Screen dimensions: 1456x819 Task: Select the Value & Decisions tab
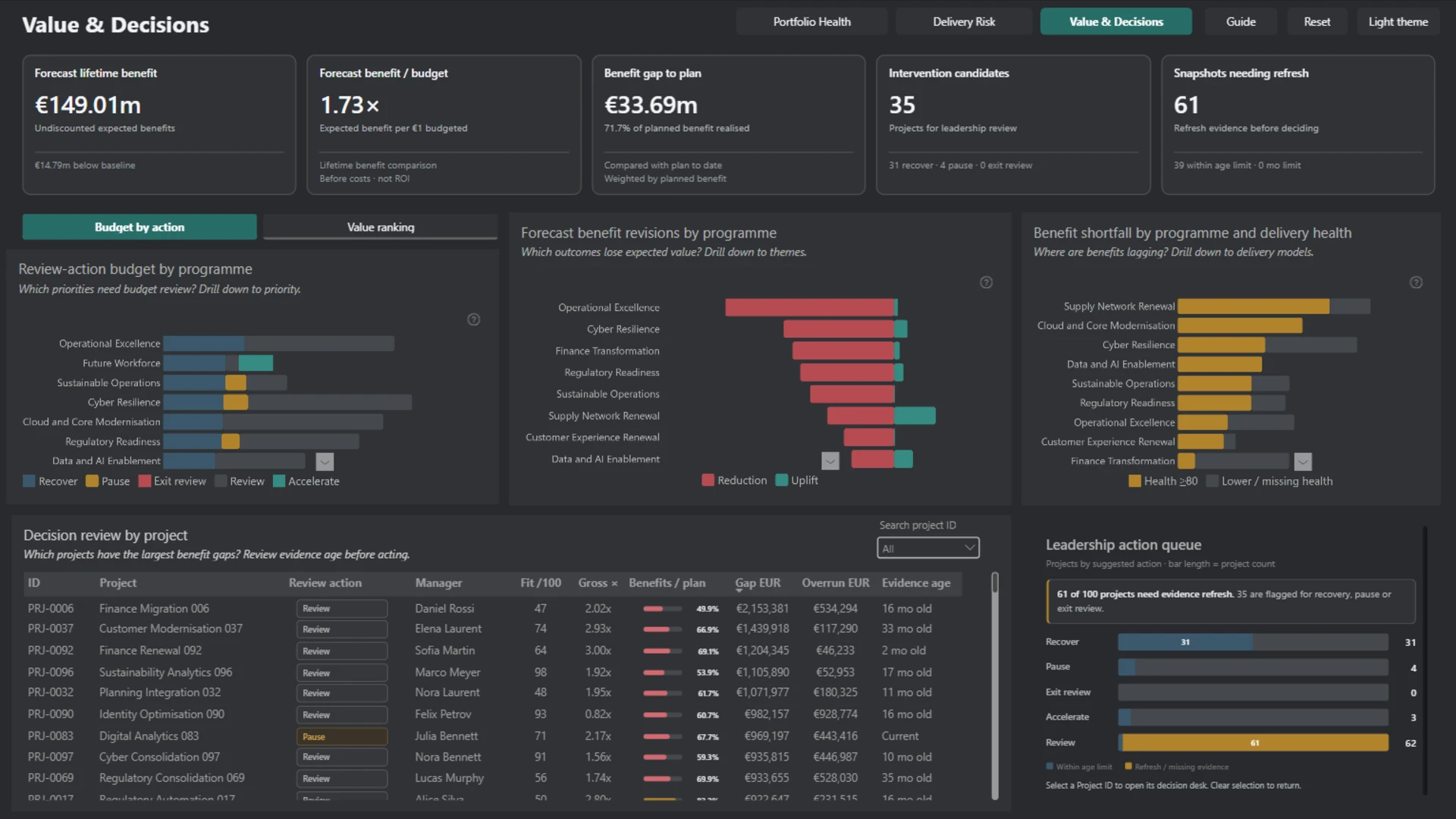click(1116, 21)
